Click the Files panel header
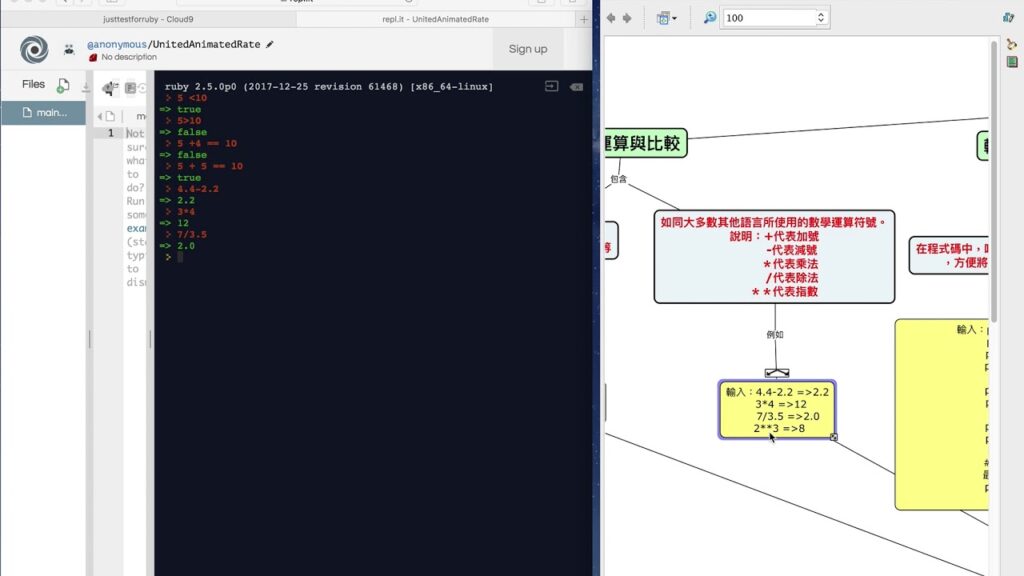The height and width of the screenshot is (576, 1024). click(x=33, y=84)
